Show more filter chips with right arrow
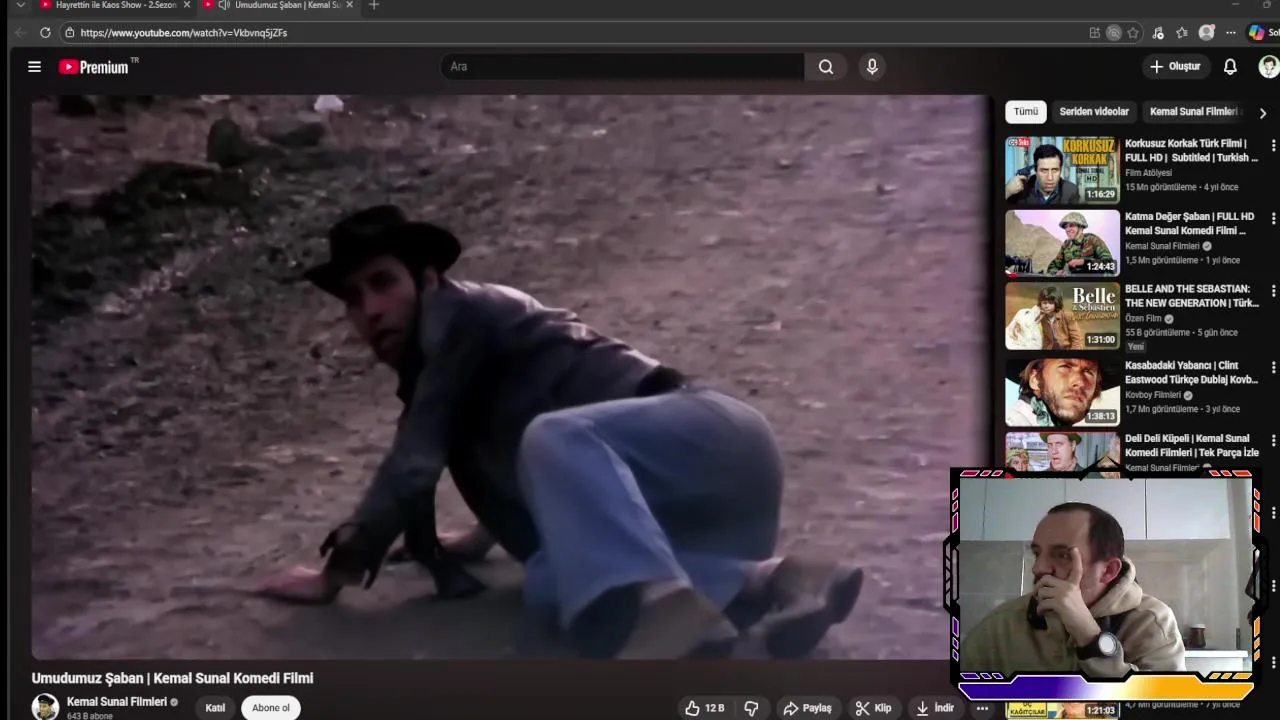 click(1262, 113)
